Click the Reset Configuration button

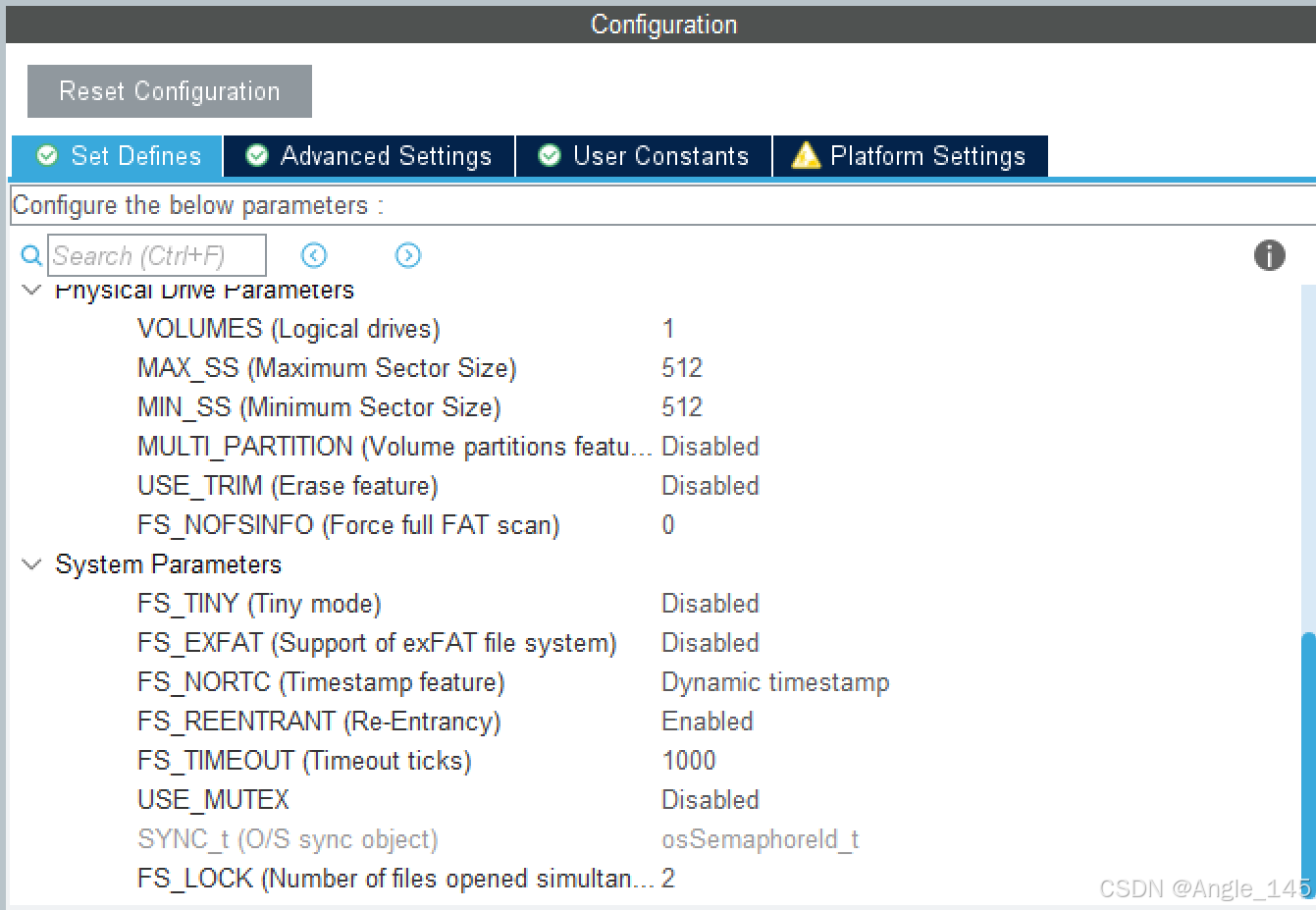169,90
